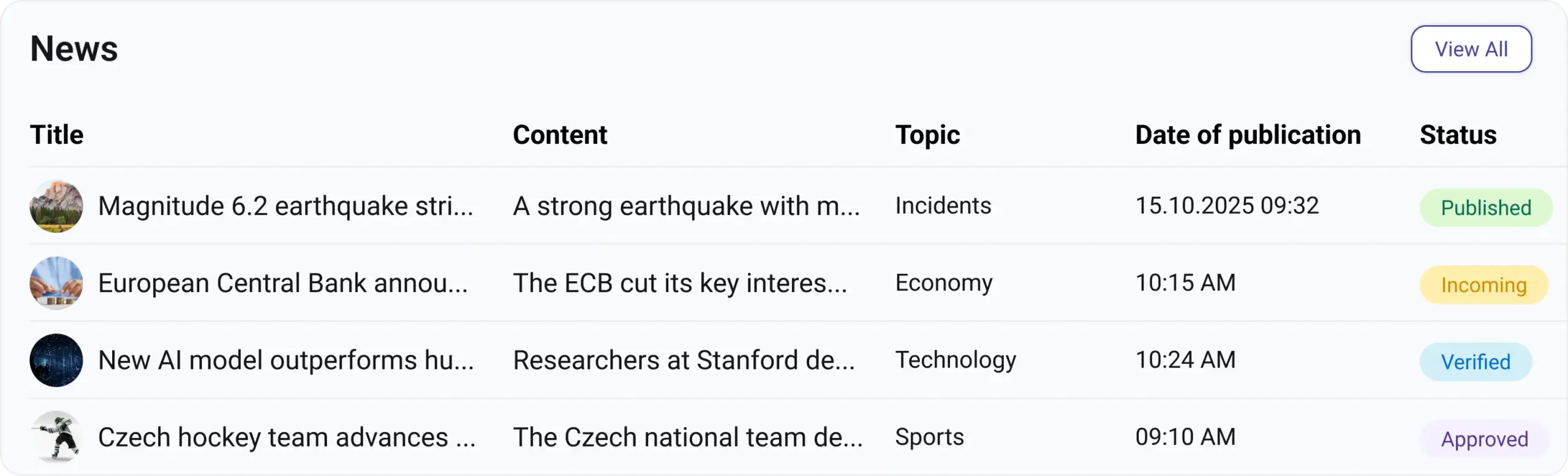Click the Topic column header
1568x476 pixels.
pos(927,135)
